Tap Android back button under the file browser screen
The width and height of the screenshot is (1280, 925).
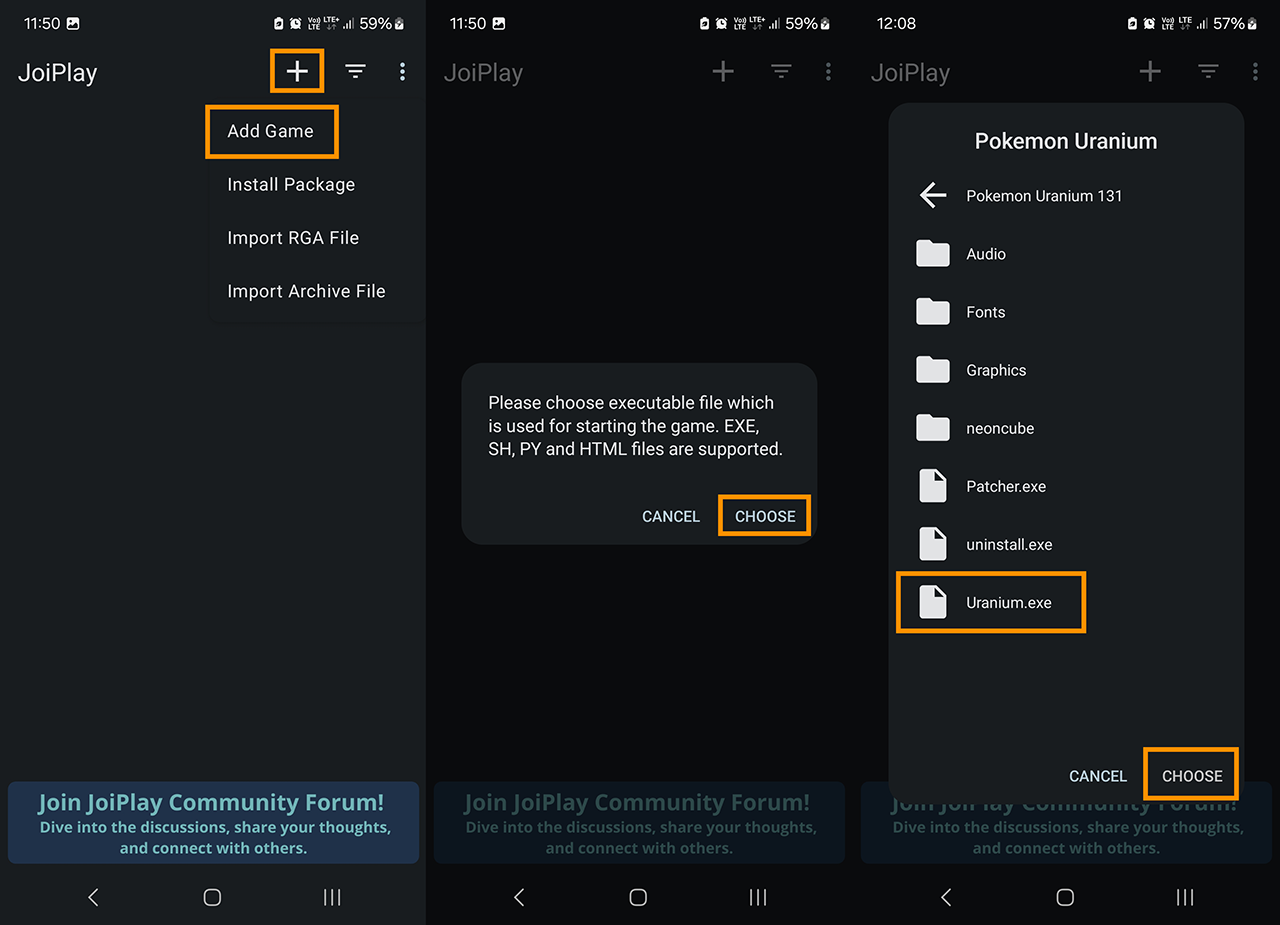coord(946,897)
